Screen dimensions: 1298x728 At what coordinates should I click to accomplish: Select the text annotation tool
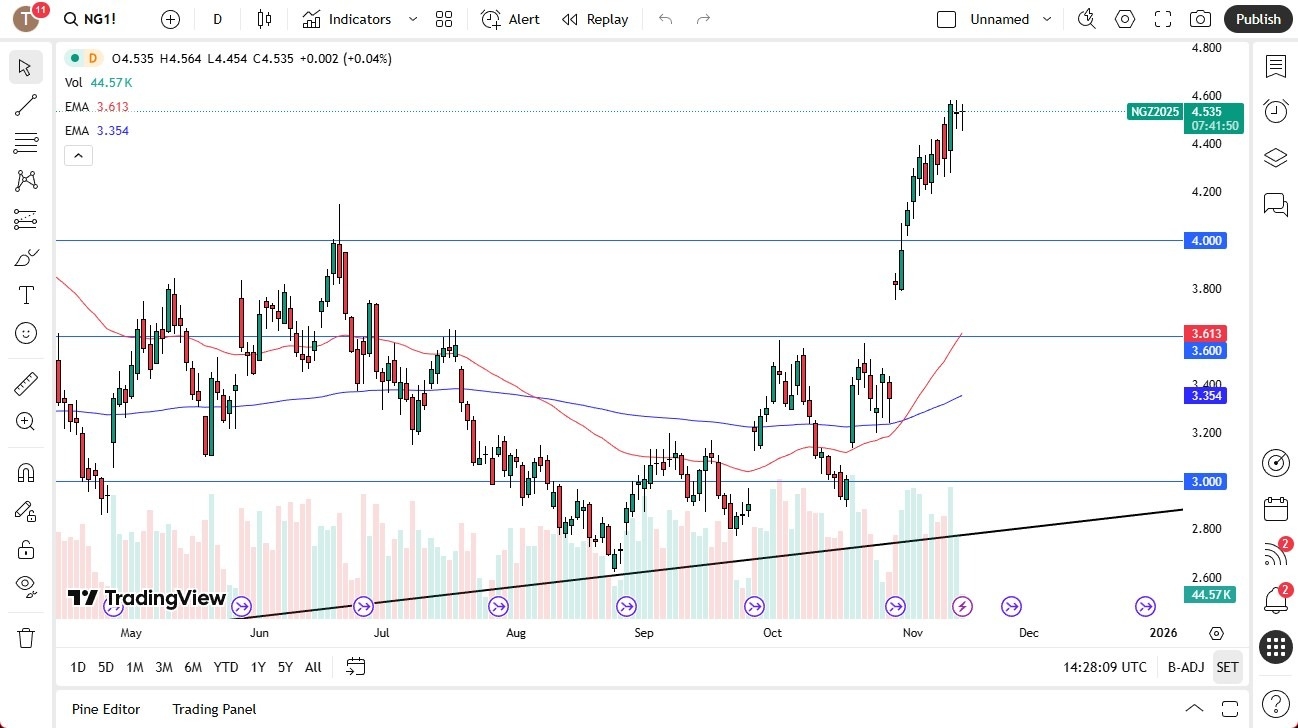[x=26, y=295]
